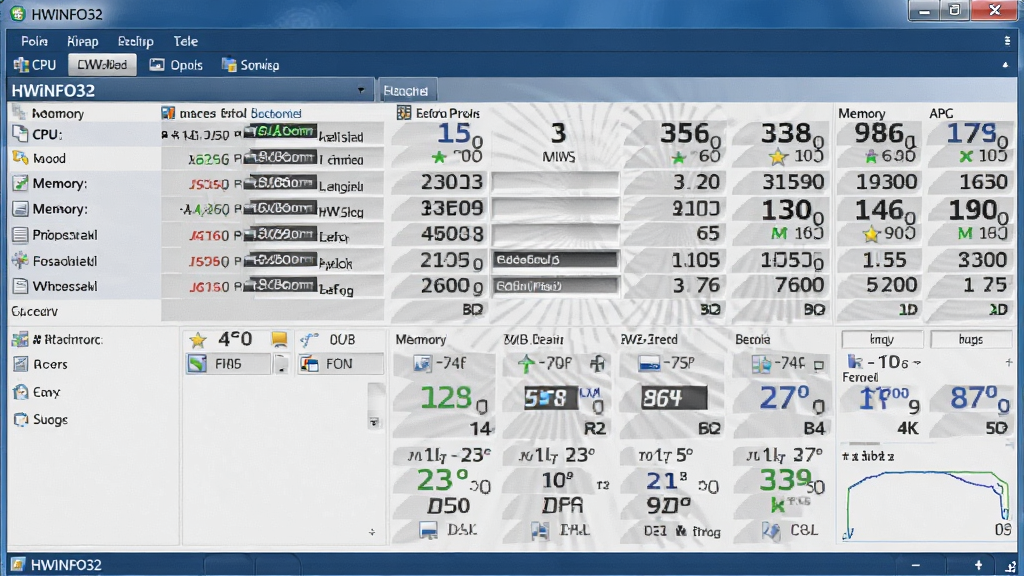Select the Whcessakl row icon
1024x576 pixels.
[20, 286]
